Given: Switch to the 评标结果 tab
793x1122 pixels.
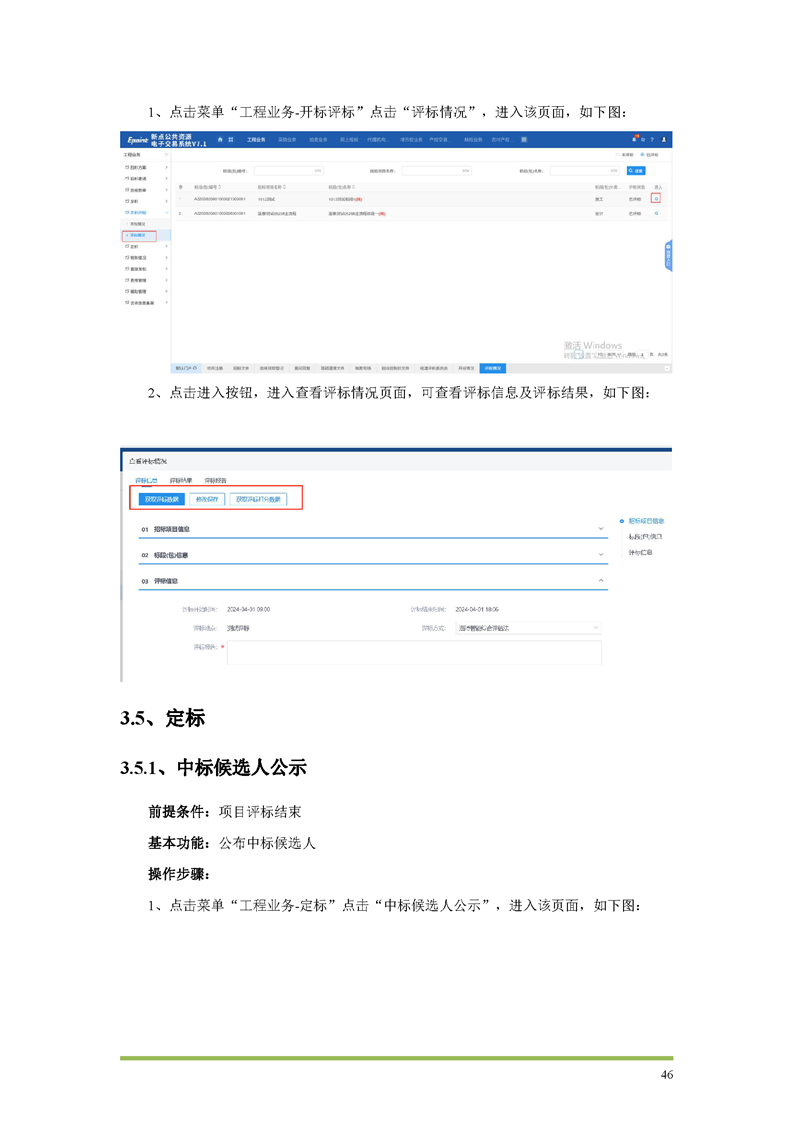Looking at the screenshot, I should (181, 481).
